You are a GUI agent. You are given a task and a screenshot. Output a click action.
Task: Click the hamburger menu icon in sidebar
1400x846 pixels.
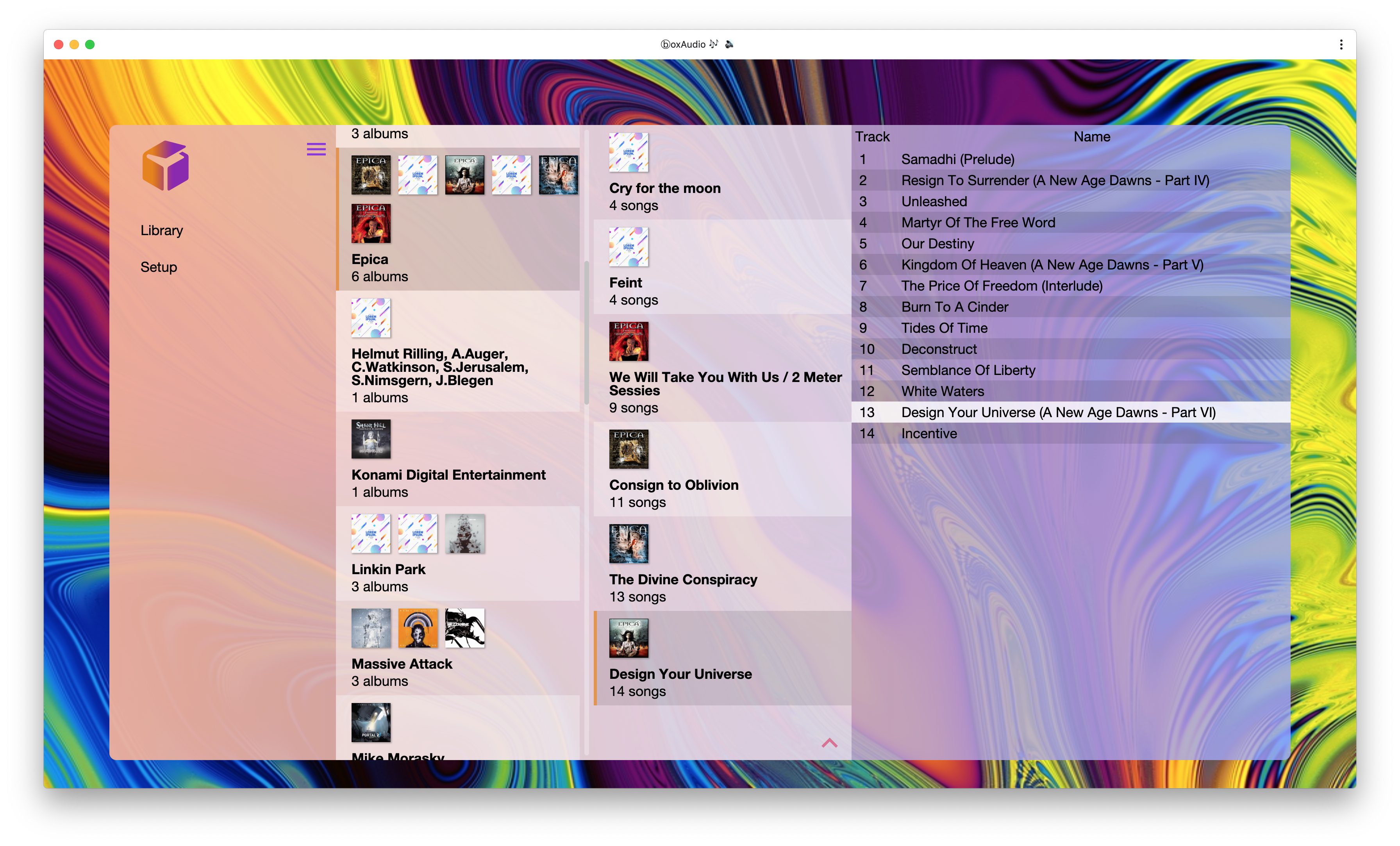316,149
